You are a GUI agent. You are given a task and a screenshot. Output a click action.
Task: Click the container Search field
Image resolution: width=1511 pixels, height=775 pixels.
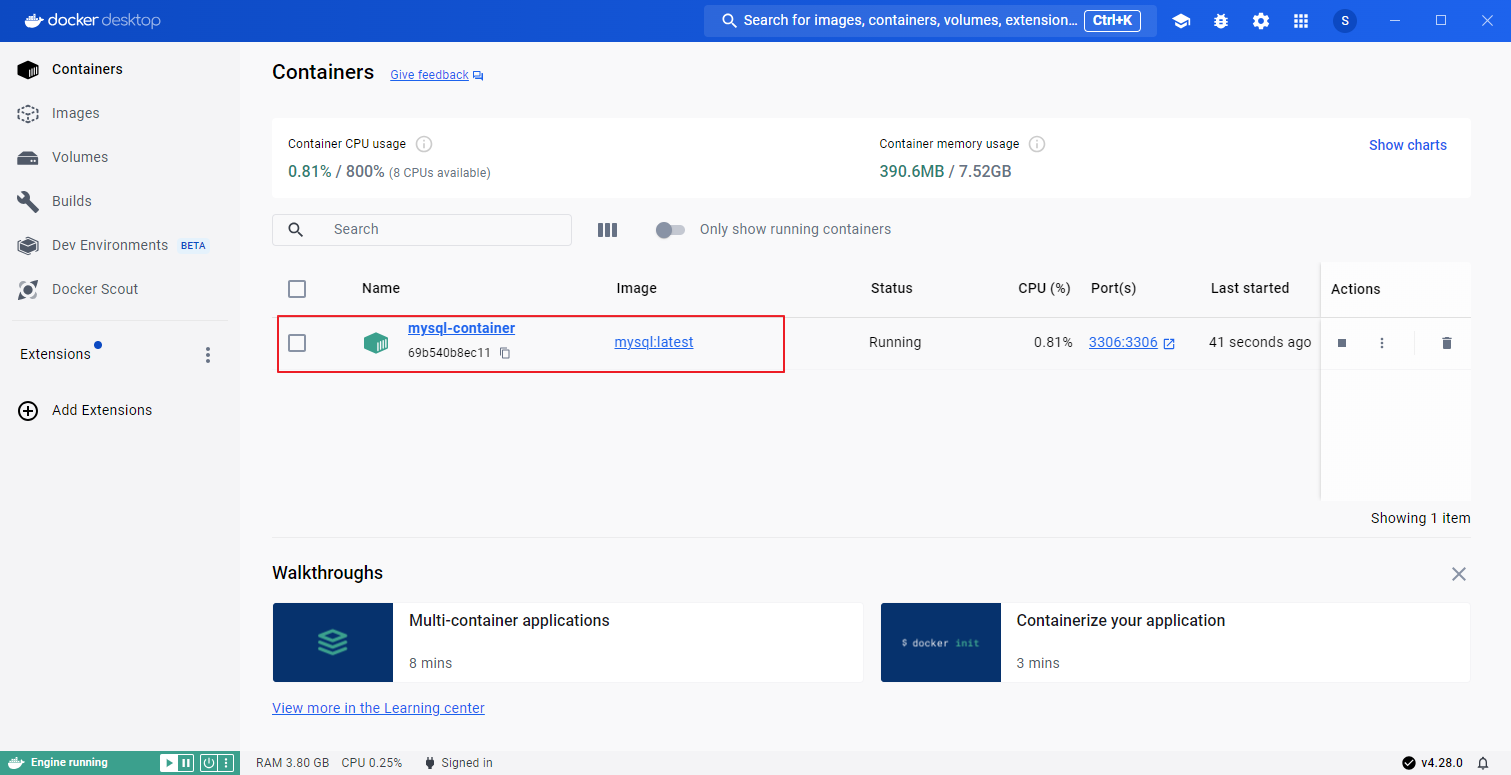pos(422,230)
